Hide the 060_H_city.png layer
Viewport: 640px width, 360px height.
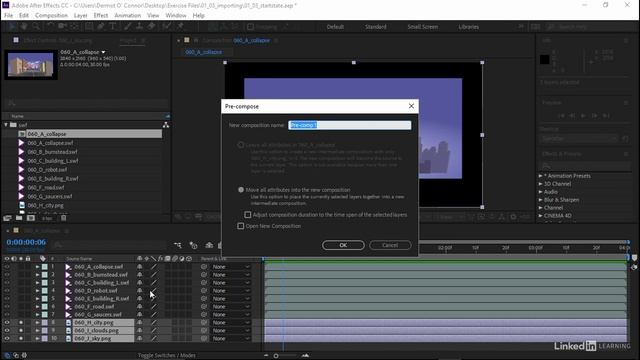point(7,322)
